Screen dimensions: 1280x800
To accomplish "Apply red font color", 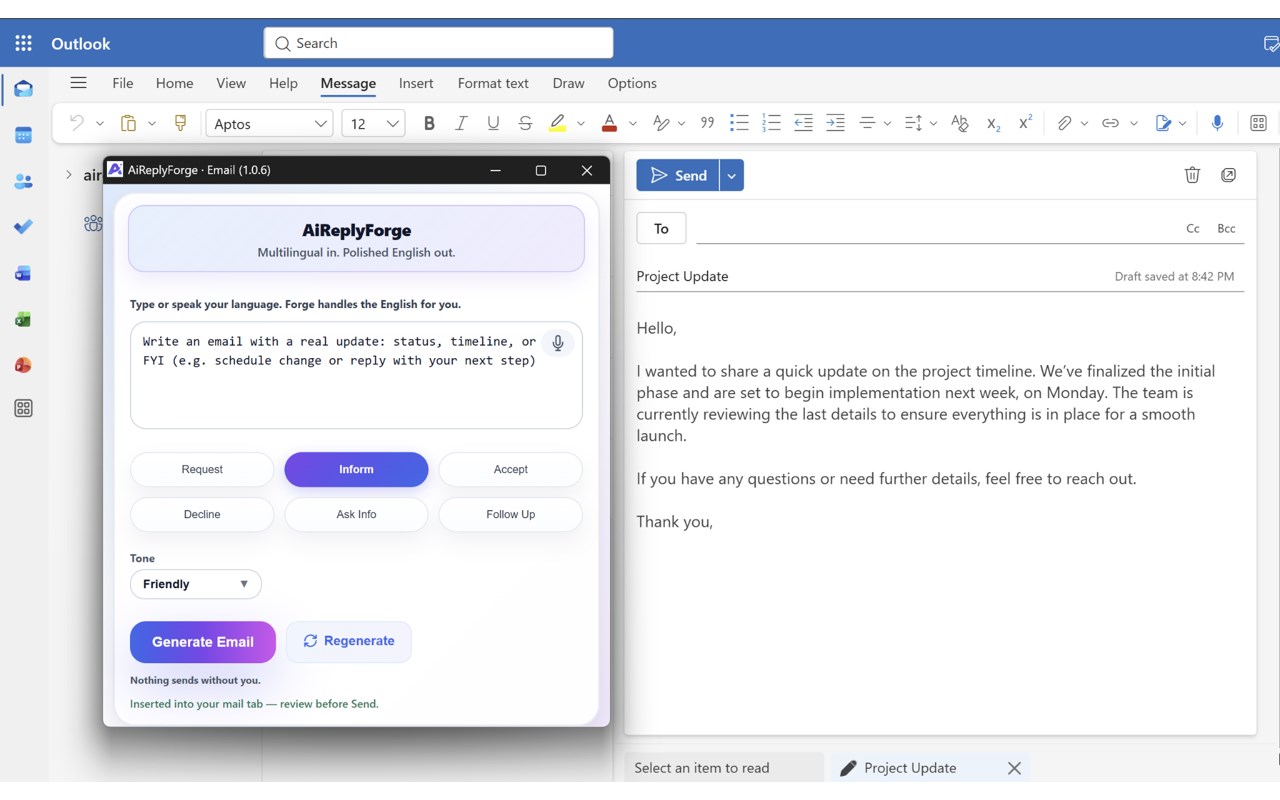I will point(609,123).
